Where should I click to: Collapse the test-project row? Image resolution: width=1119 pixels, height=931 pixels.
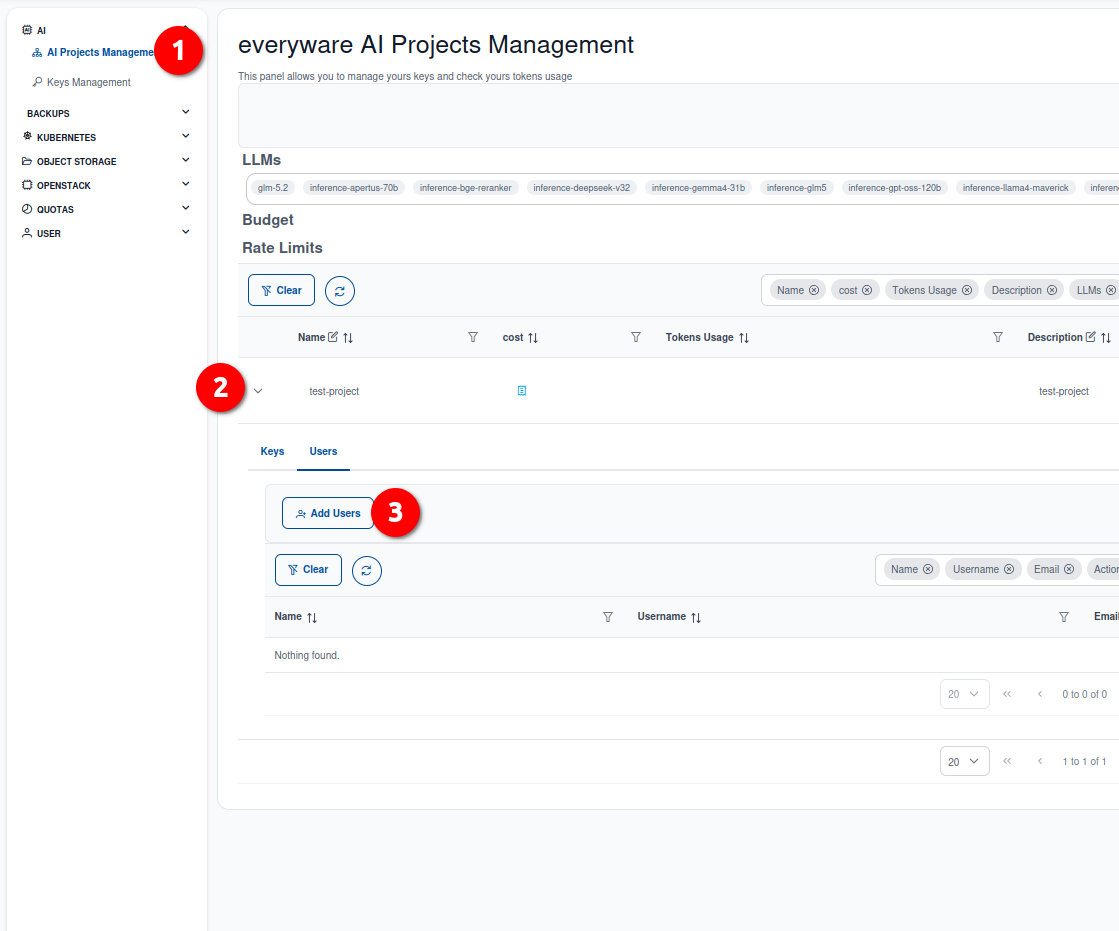258,391
